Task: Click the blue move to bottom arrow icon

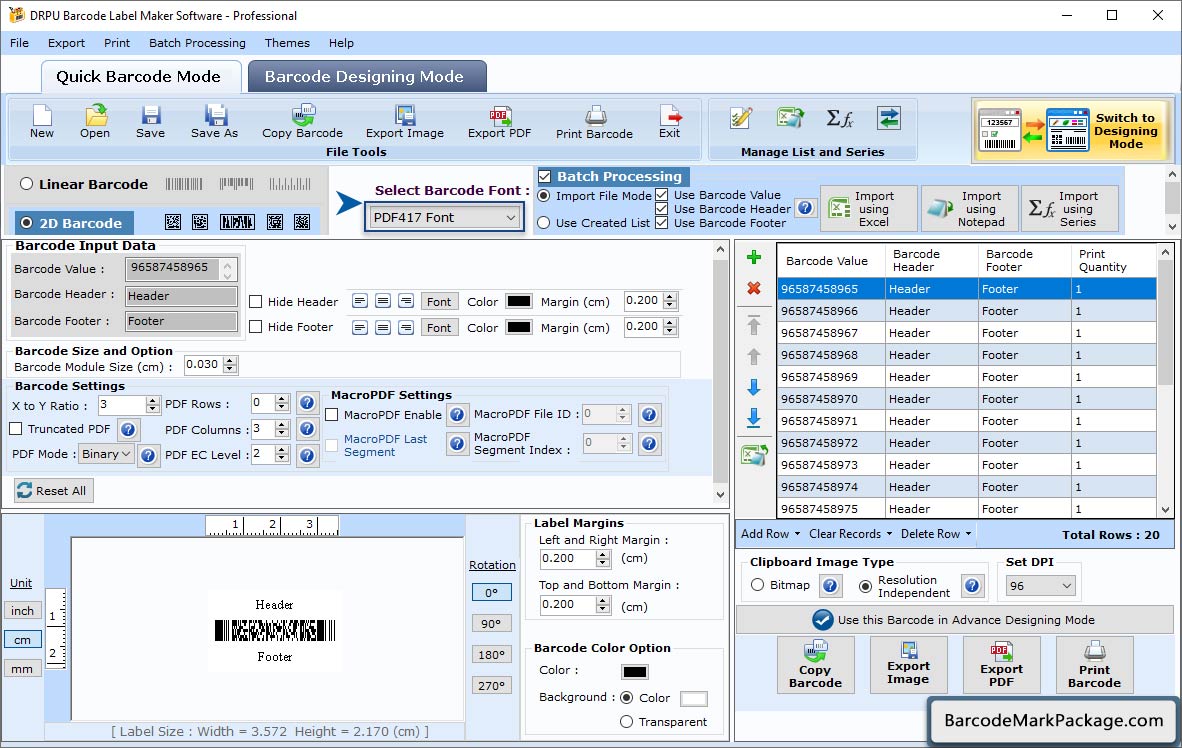Action: [753, 418]
